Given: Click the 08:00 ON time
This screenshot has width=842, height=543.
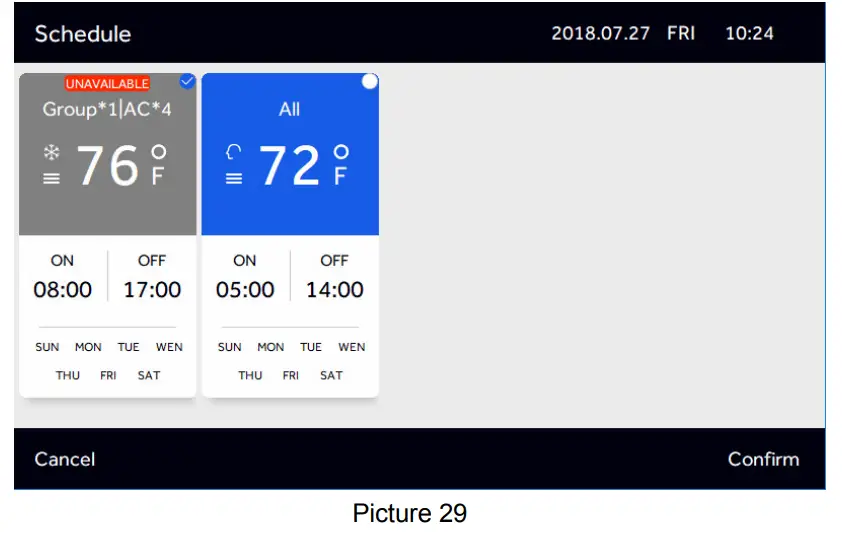Looking at the screenshot, I should point(62,290).
